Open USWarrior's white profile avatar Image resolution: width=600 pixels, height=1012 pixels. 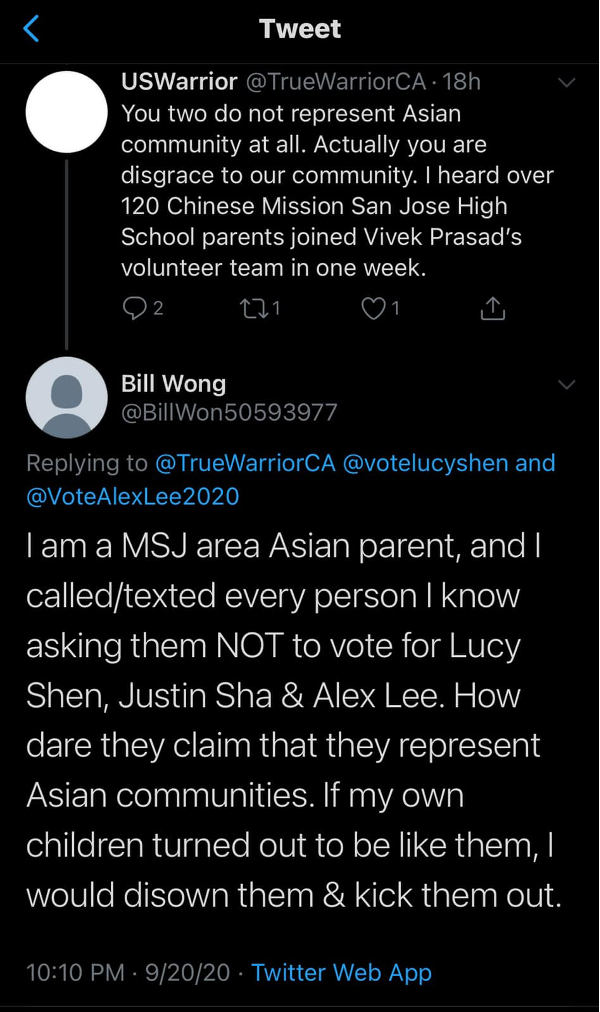click(x=66, y=112)
